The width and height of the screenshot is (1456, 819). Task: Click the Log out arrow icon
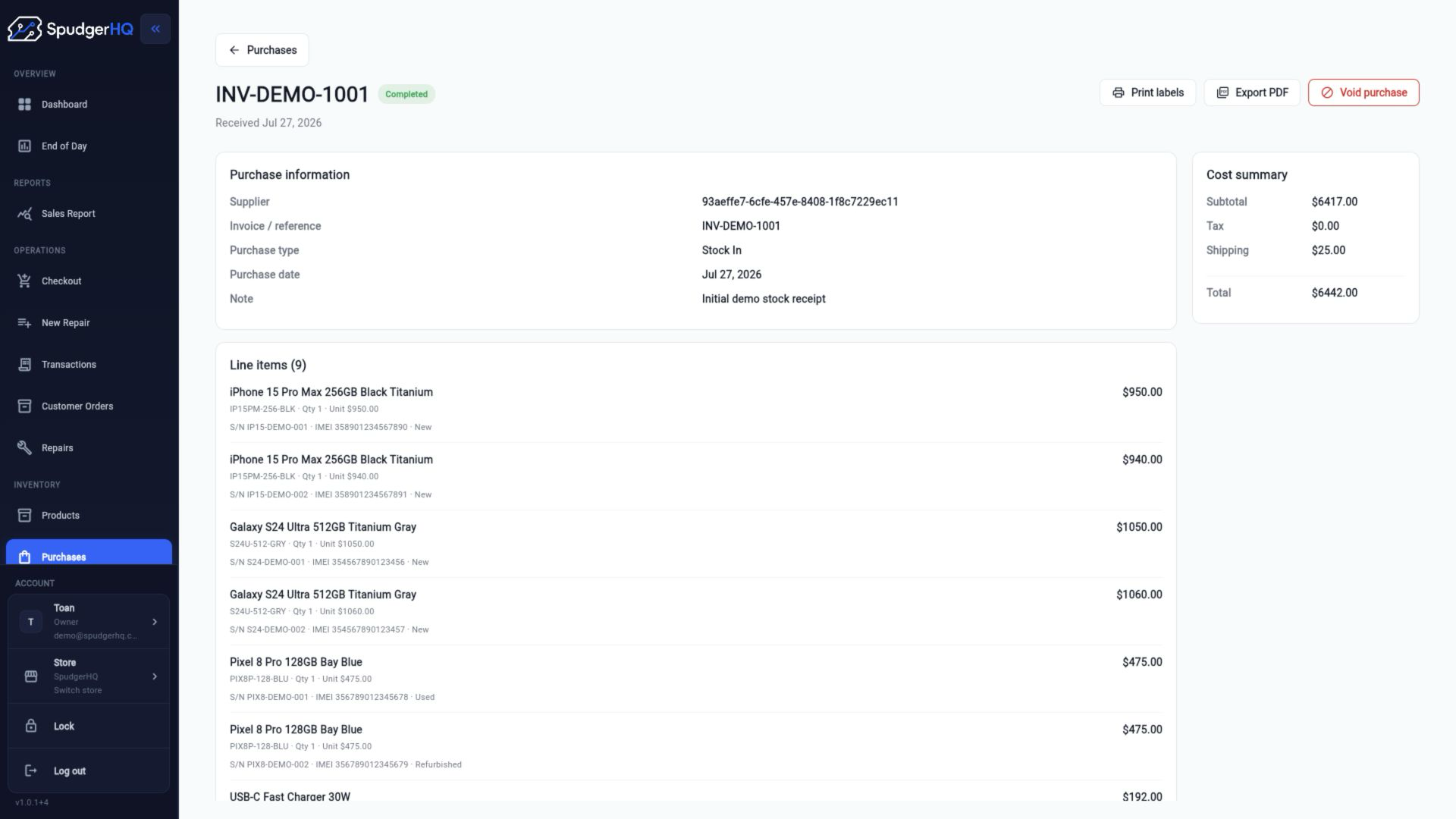click(31, 770)
